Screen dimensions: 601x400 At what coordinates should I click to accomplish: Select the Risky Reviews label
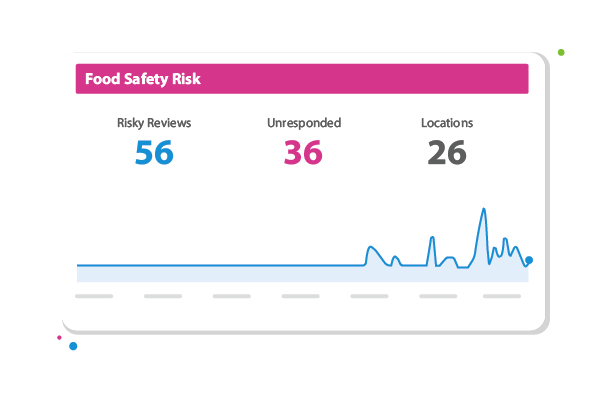coord(154,123)
